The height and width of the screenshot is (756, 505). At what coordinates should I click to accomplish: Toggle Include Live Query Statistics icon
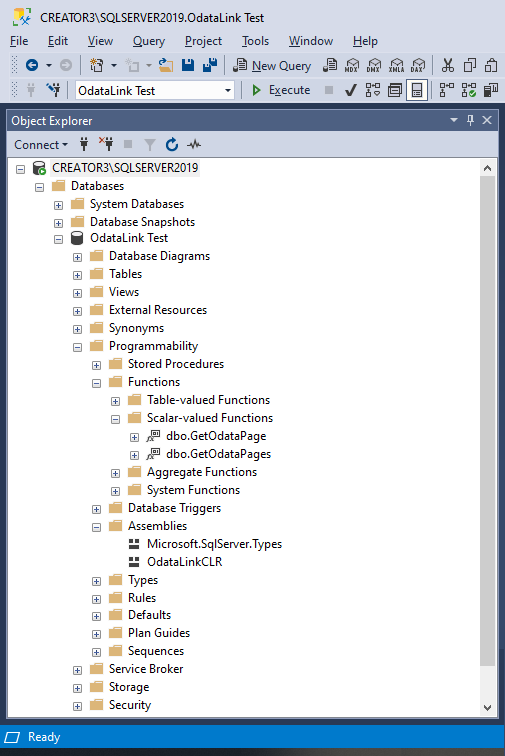click(469, 90)
